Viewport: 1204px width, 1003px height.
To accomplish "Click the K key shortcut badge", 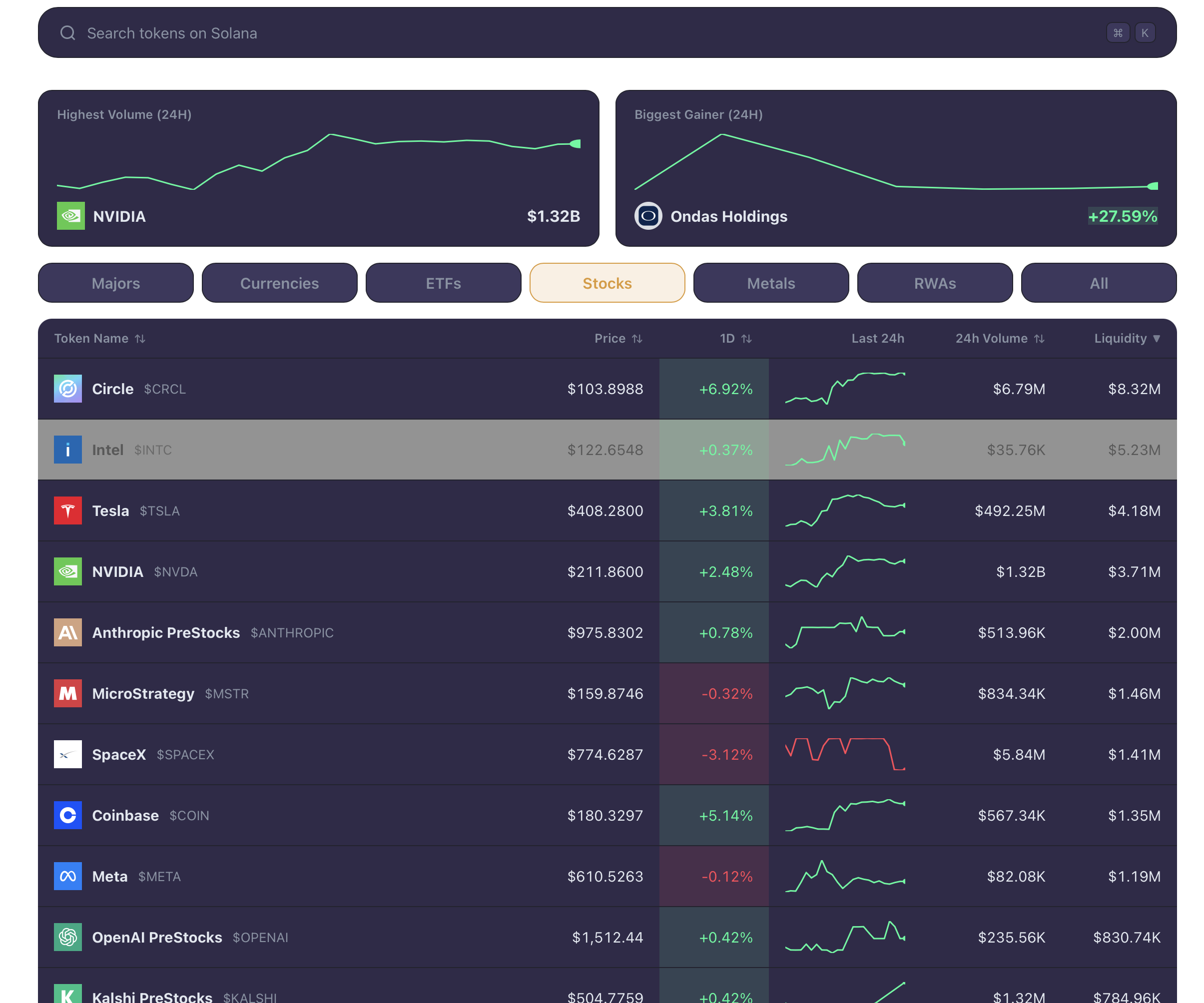I will 1145,33.
